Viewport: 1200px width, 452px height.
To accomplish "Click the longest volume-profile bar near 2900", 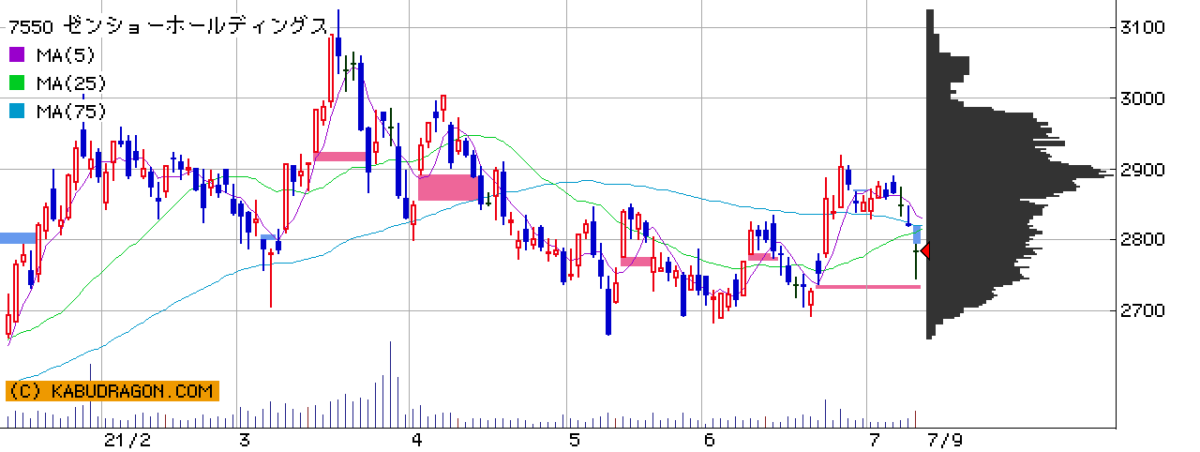I will coord(1020,176).
